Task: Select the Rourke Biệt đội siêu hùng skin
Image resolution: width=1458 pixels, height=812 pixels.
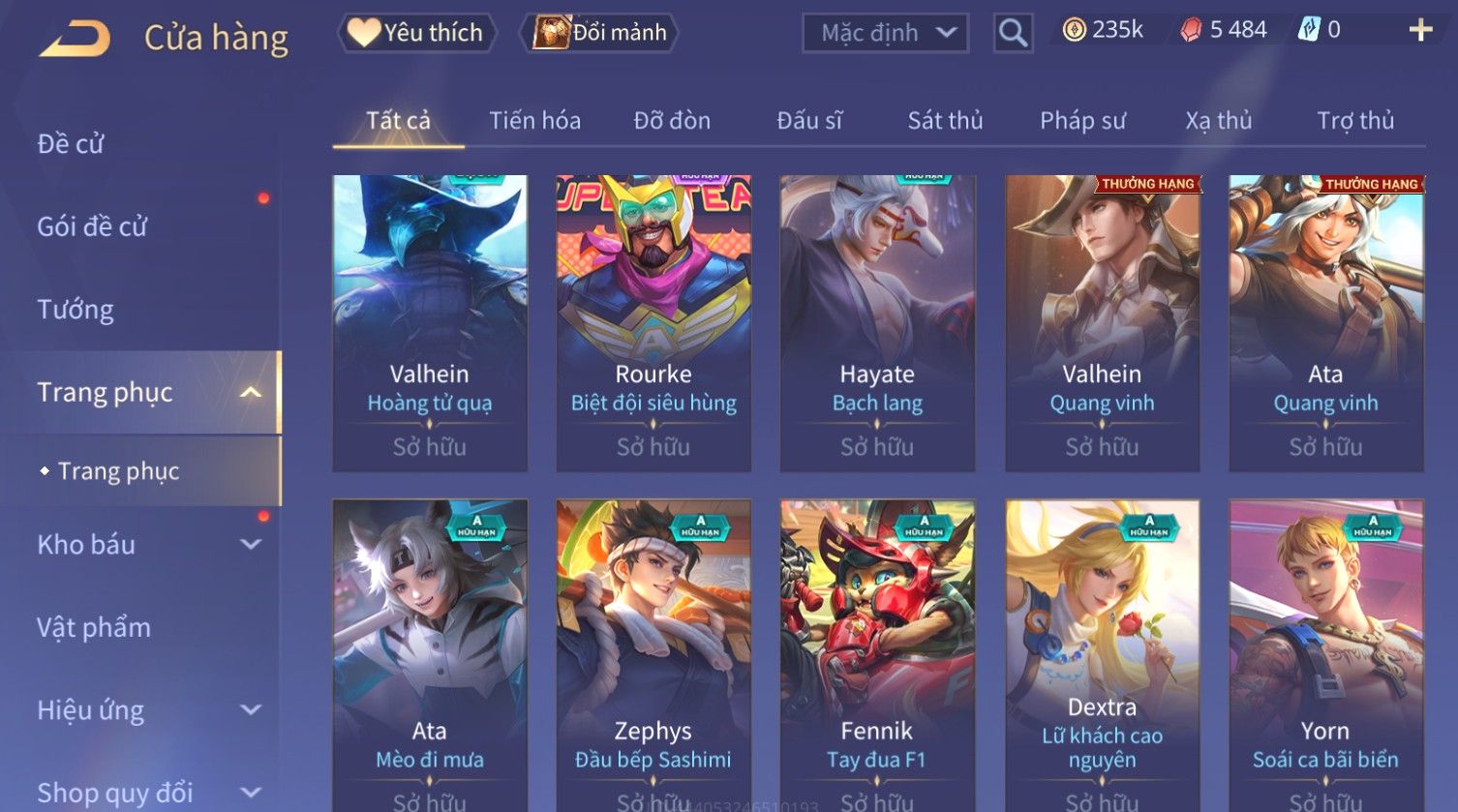Action: [x=653, y=323]
